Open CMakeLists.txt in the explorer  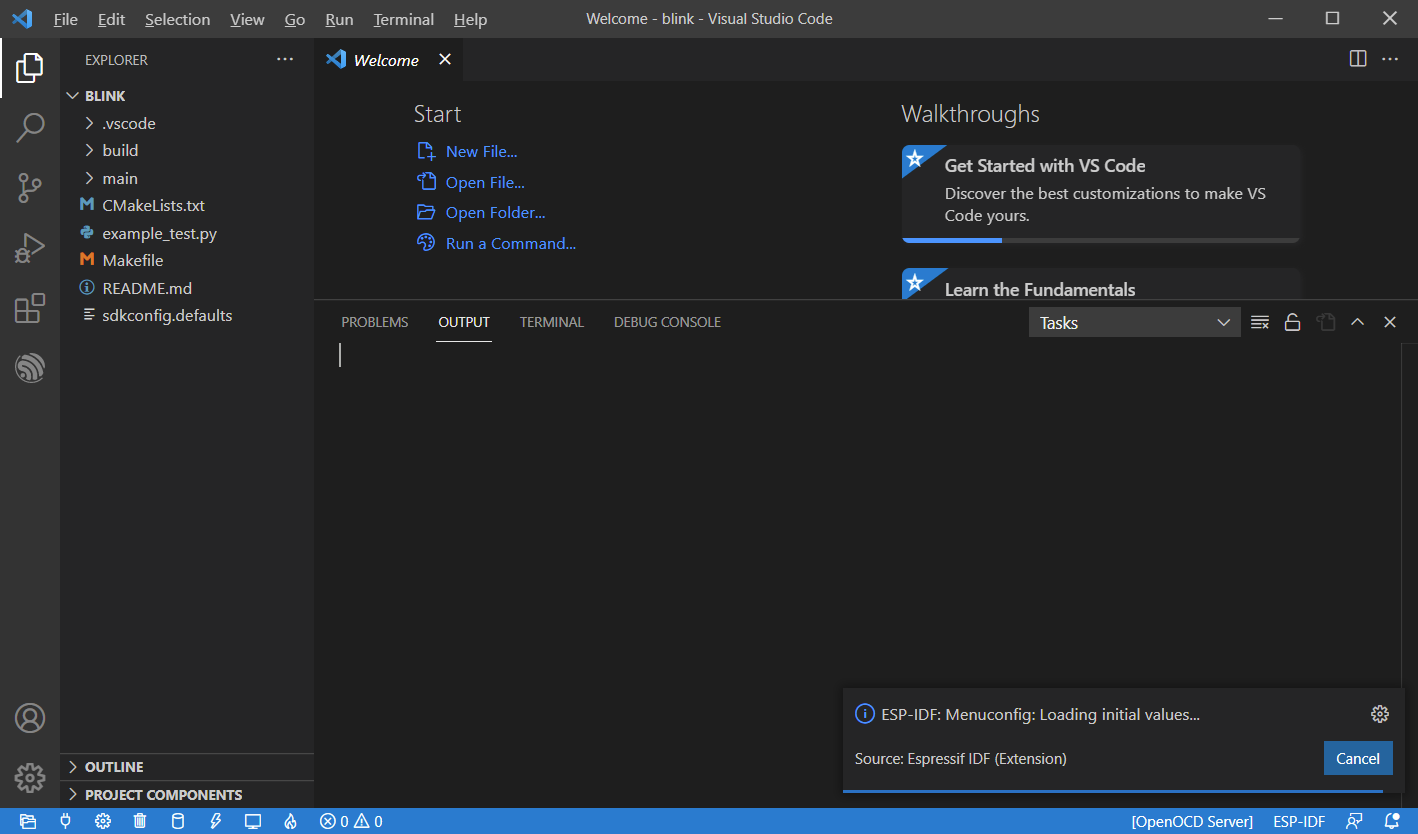click(x=187, y=205)
